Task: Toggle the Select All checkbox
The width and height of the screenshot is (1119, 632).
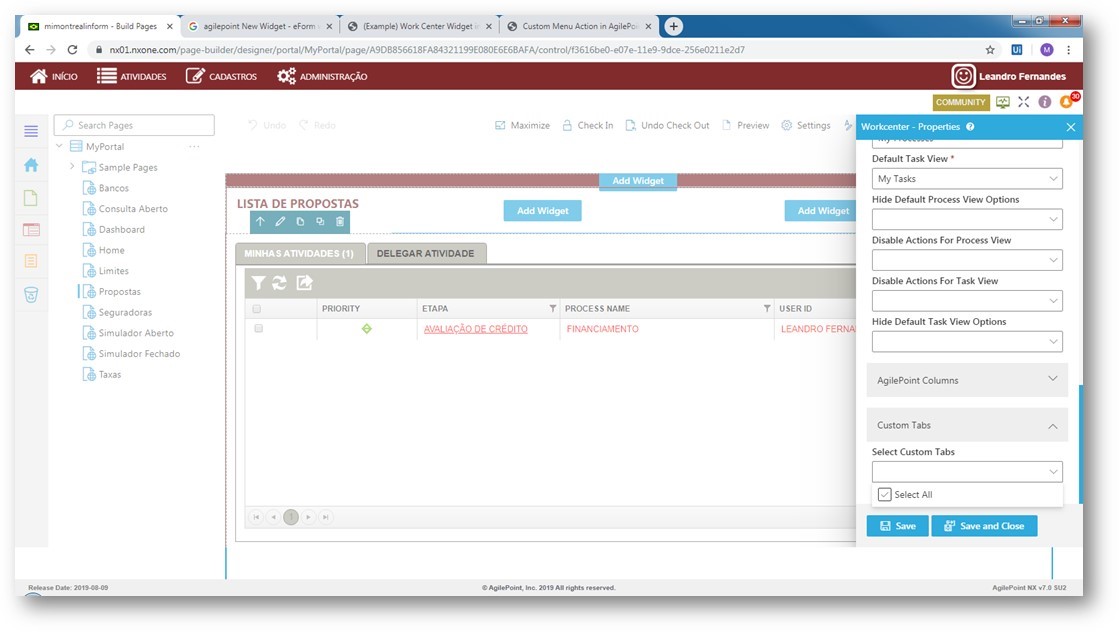Action: [x=884, y=495]
